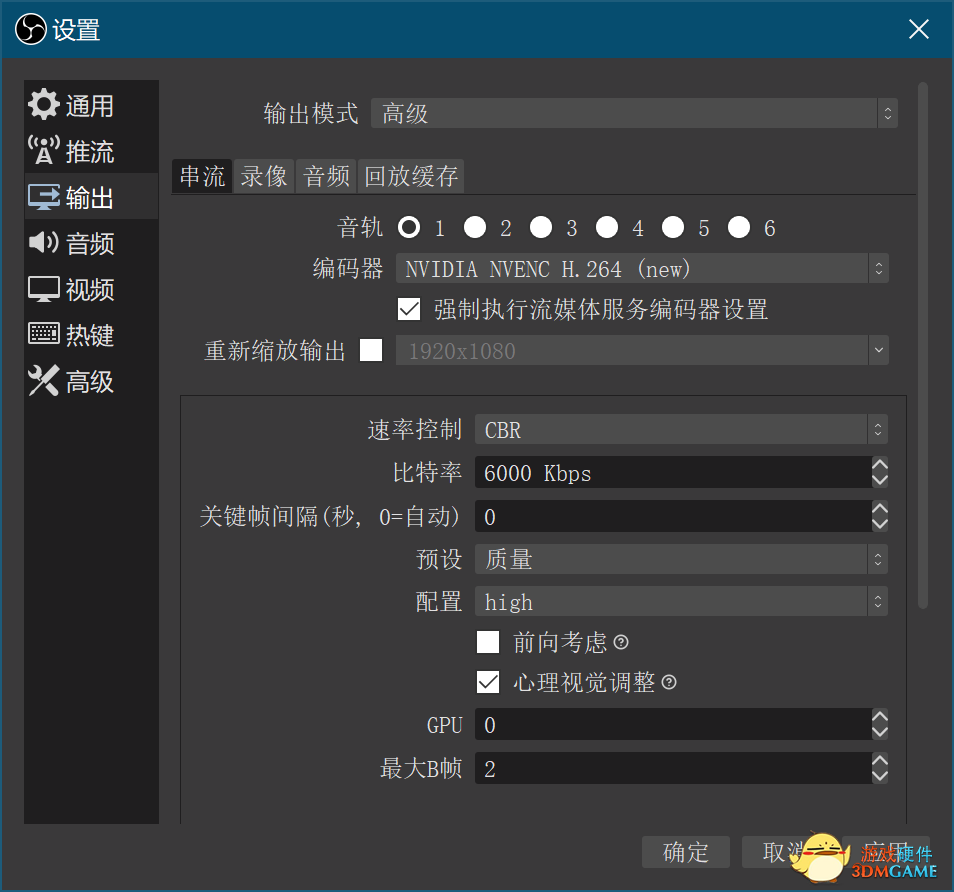Open the 热键 hotkeys keyboard icon
Image resolution: width=954 pixels, height=892 pixels.
(x=44, y=335)
